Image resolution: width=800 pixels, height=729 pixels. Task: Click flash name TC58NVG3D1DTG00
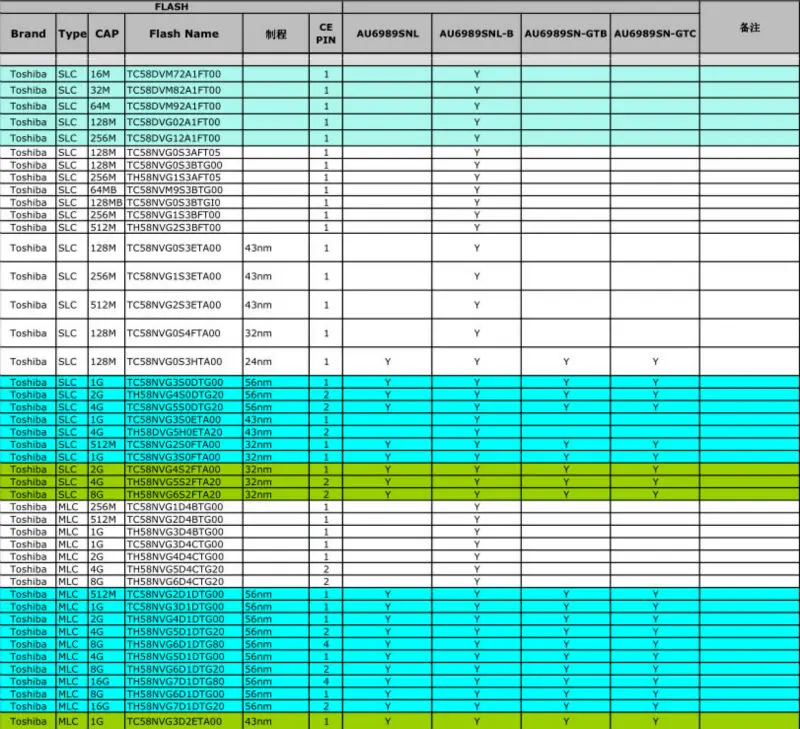pos(175,607)
